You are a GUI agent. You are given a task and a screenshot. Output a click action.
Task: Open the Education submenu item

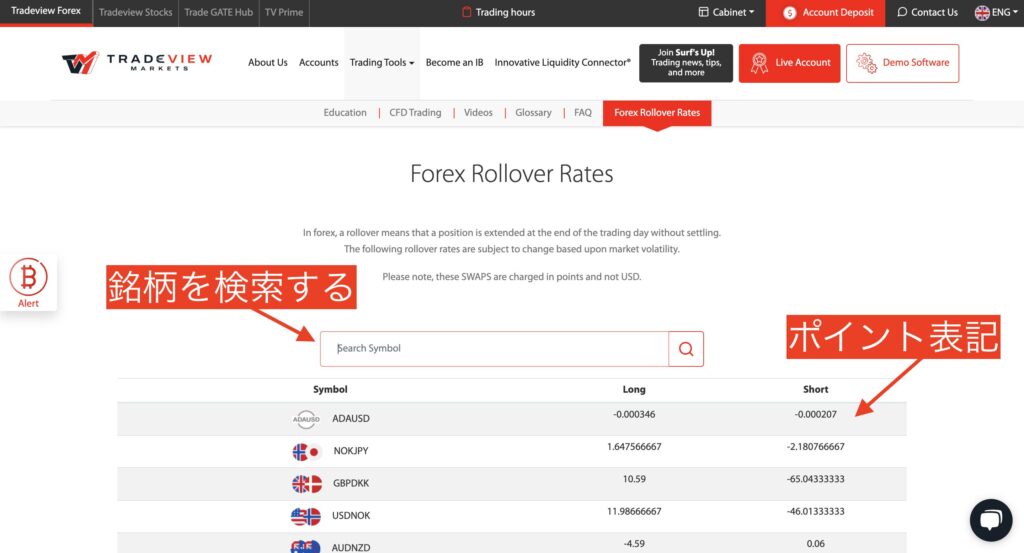pyautogui.click(x=345, y=112)
